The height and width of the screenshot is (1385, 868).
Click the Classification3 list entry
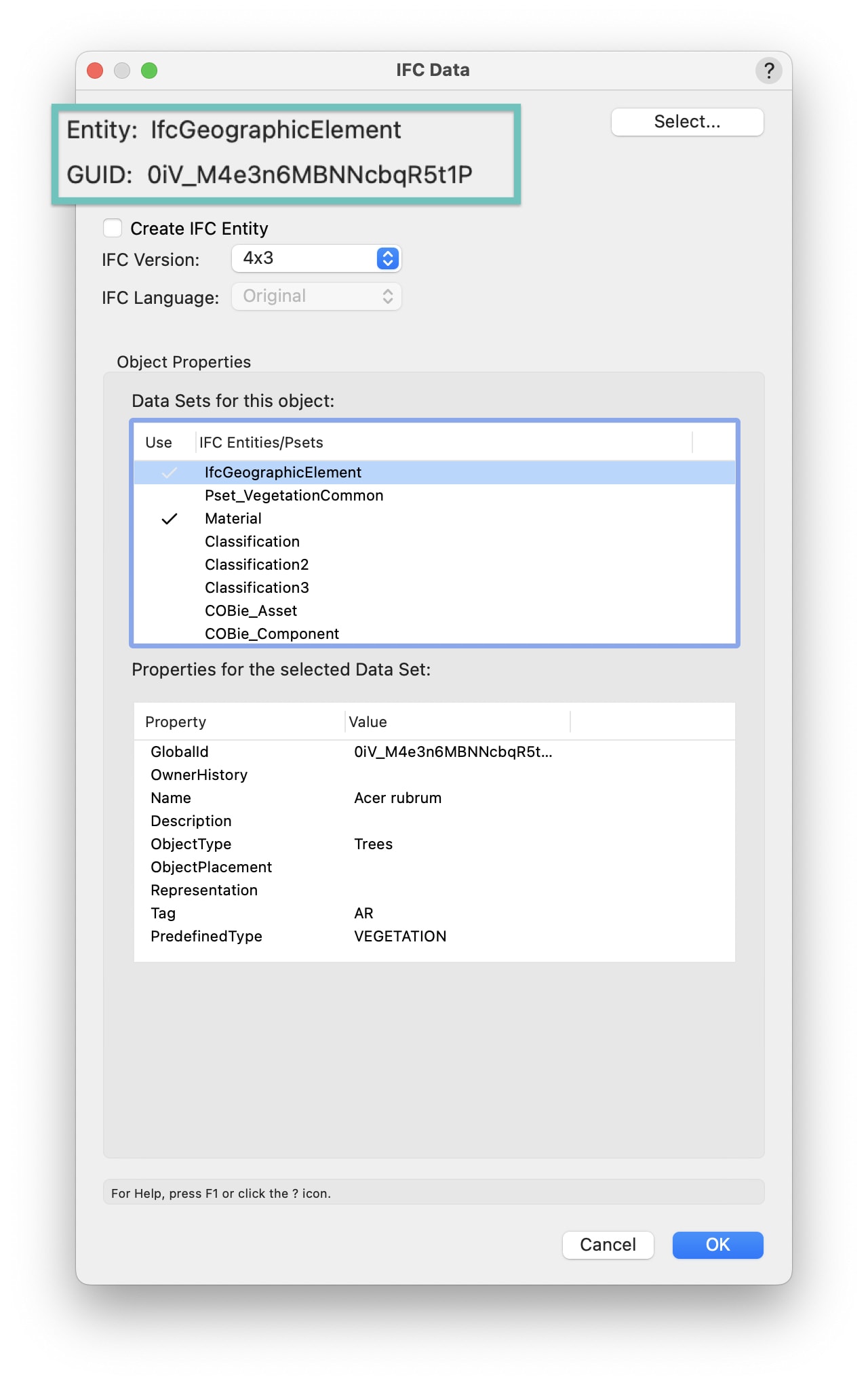pos(256,588)
